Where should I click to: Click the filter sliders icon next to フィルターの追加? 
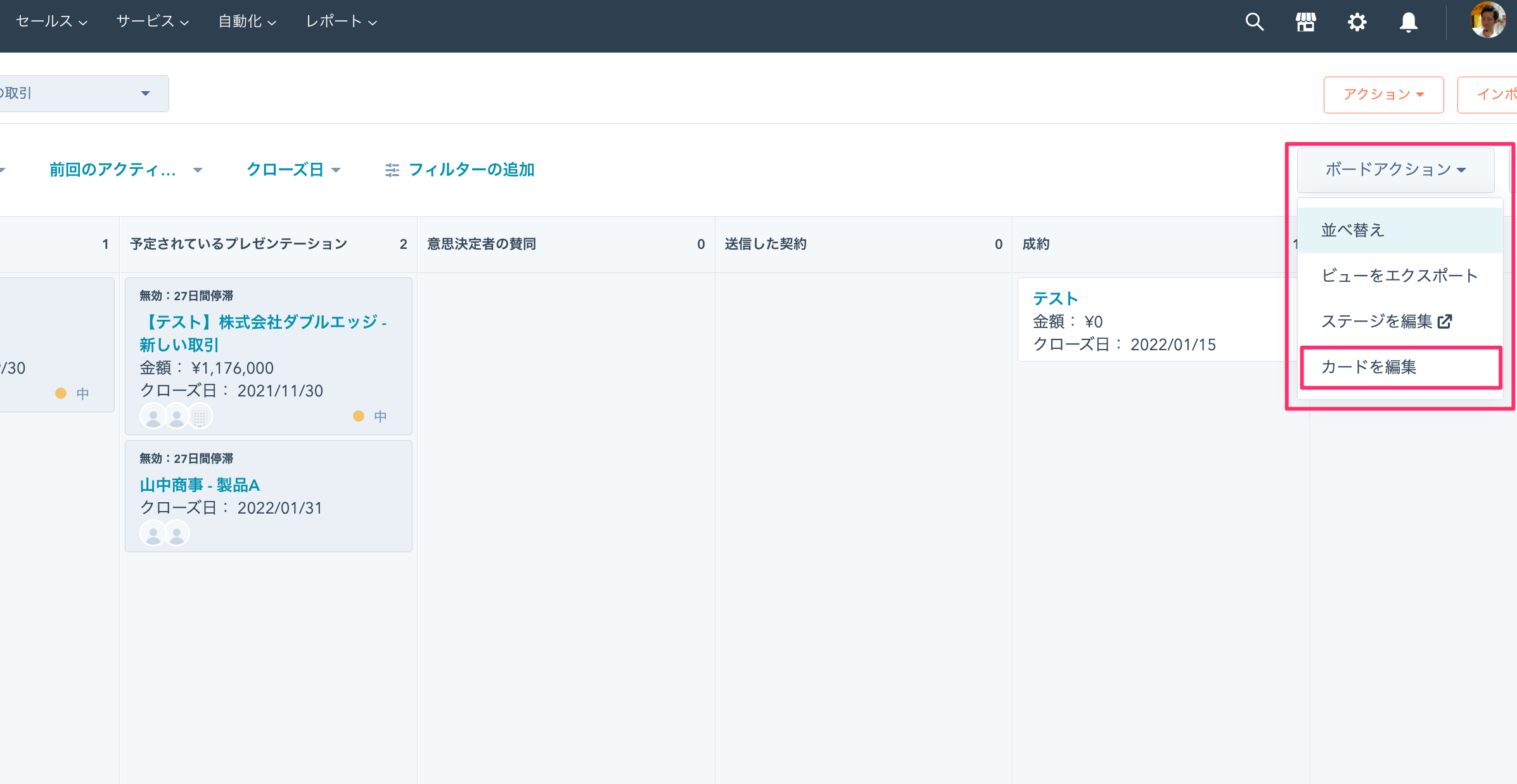(x=392, y=170)
